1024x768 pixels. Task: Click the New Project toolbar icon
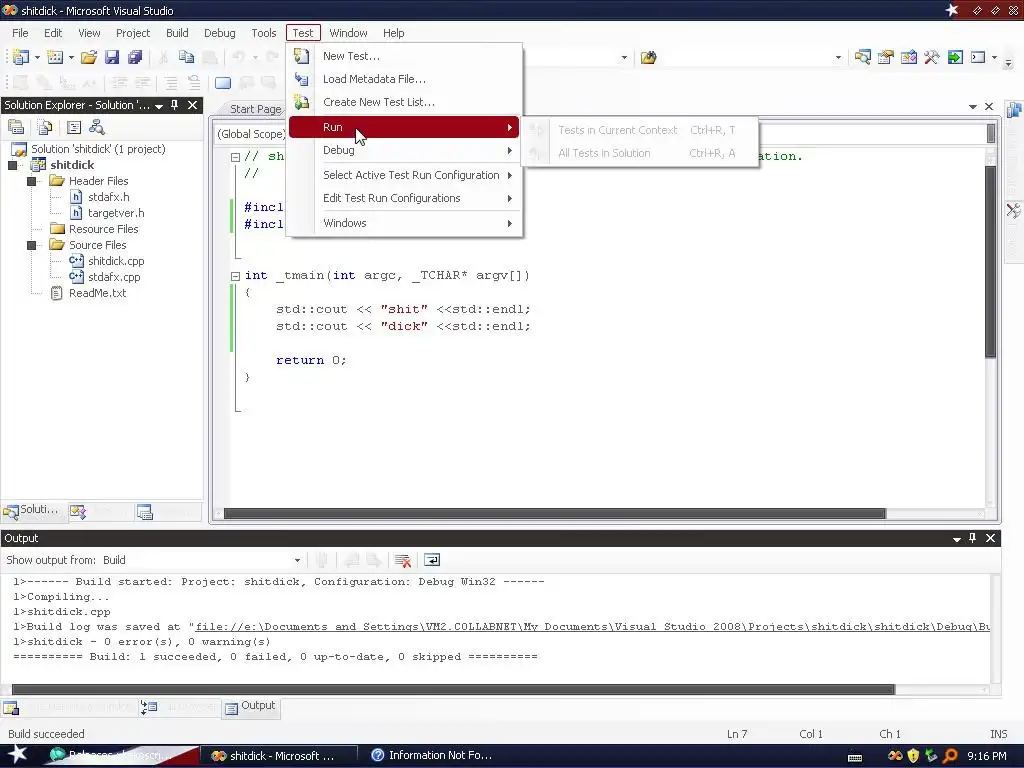point(20,57)
